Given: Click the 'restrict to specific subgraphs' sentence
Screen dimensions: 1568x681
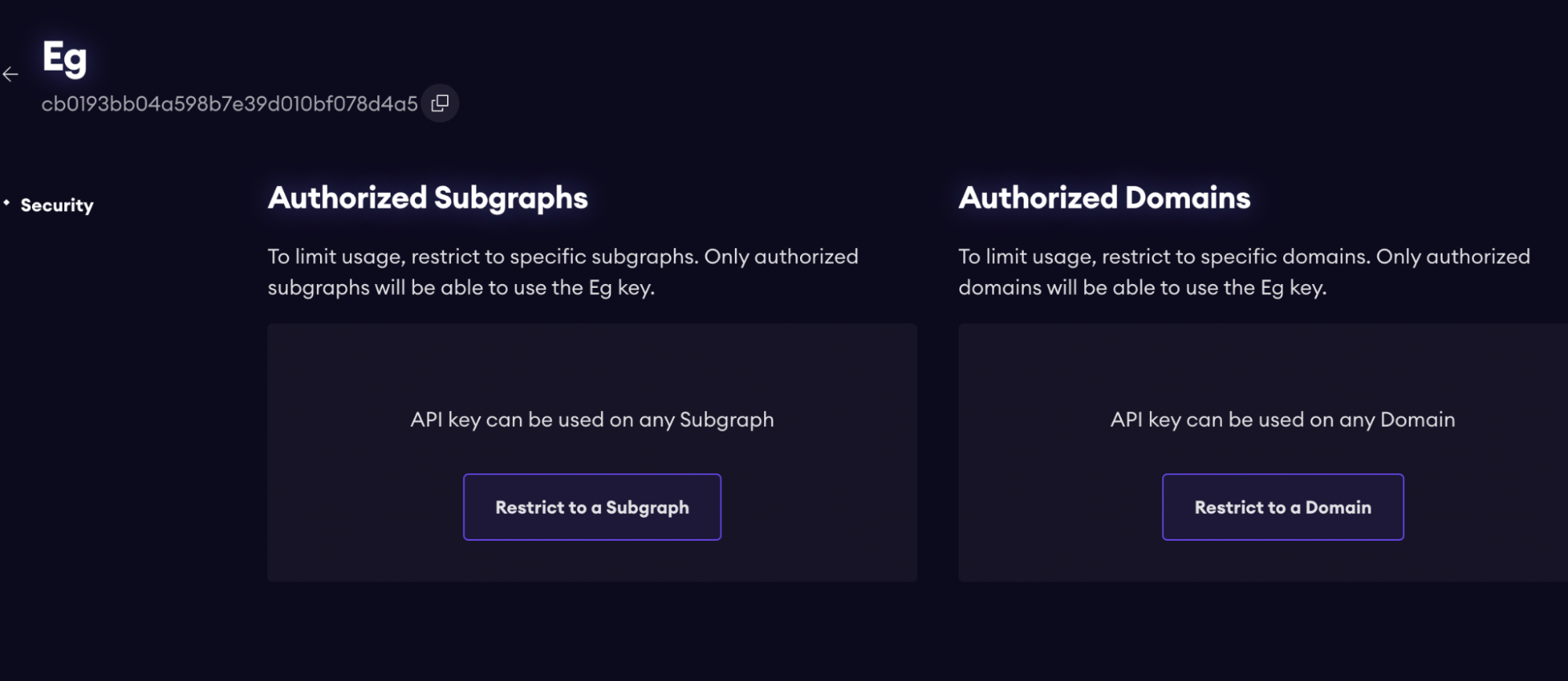Looking at the screenshot, I should pos(562,257).
